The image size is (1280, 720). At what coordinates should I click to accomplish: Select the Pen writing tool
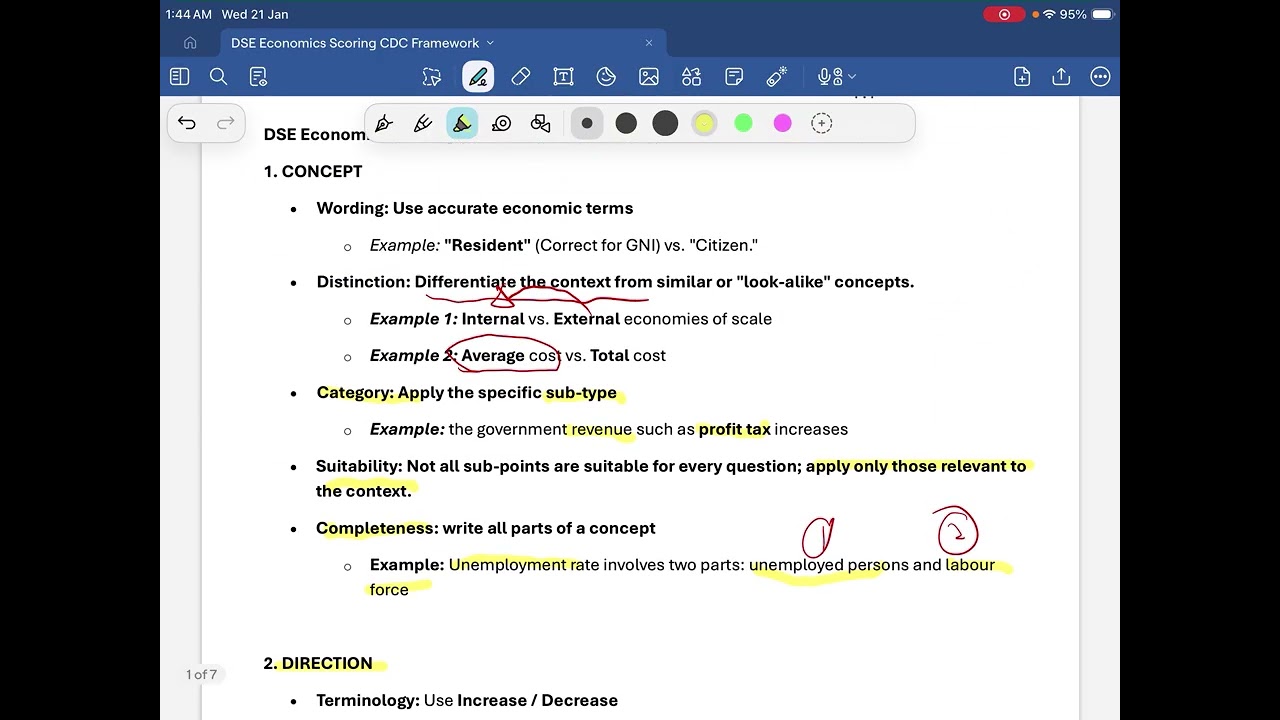(x=478, y=76)
